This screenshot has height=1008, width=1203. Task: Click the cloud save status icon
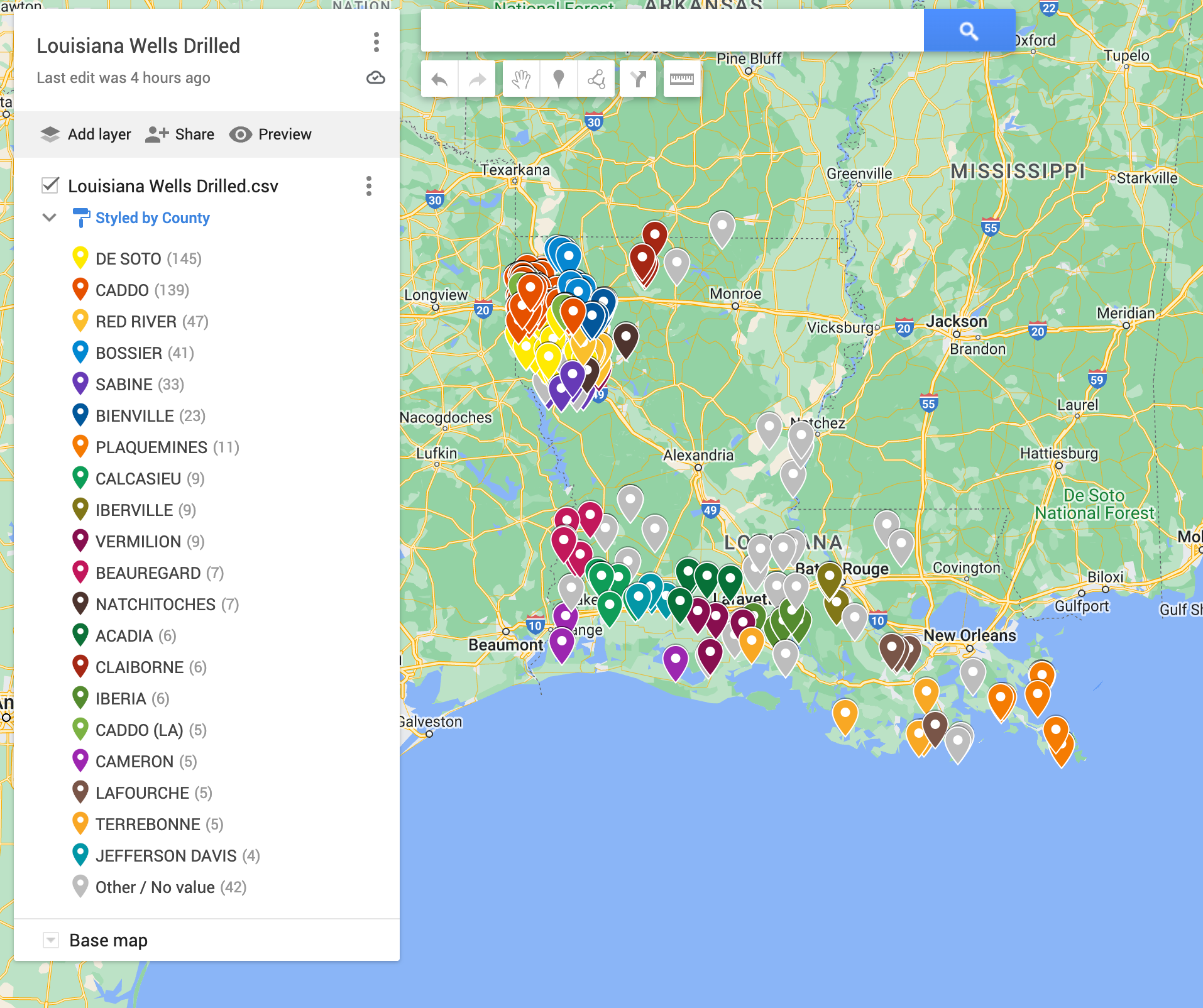tap(375, 78)
